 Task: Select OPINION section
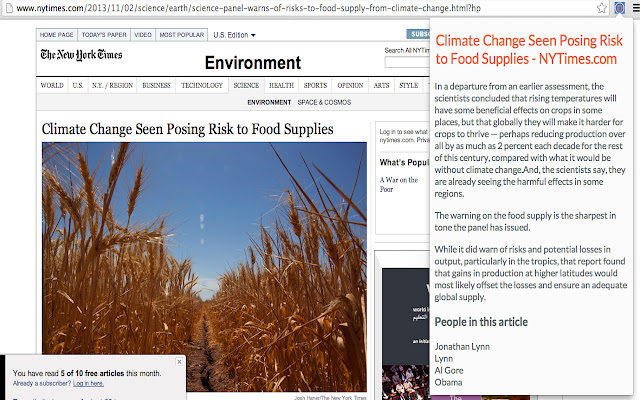pos(350,85)
